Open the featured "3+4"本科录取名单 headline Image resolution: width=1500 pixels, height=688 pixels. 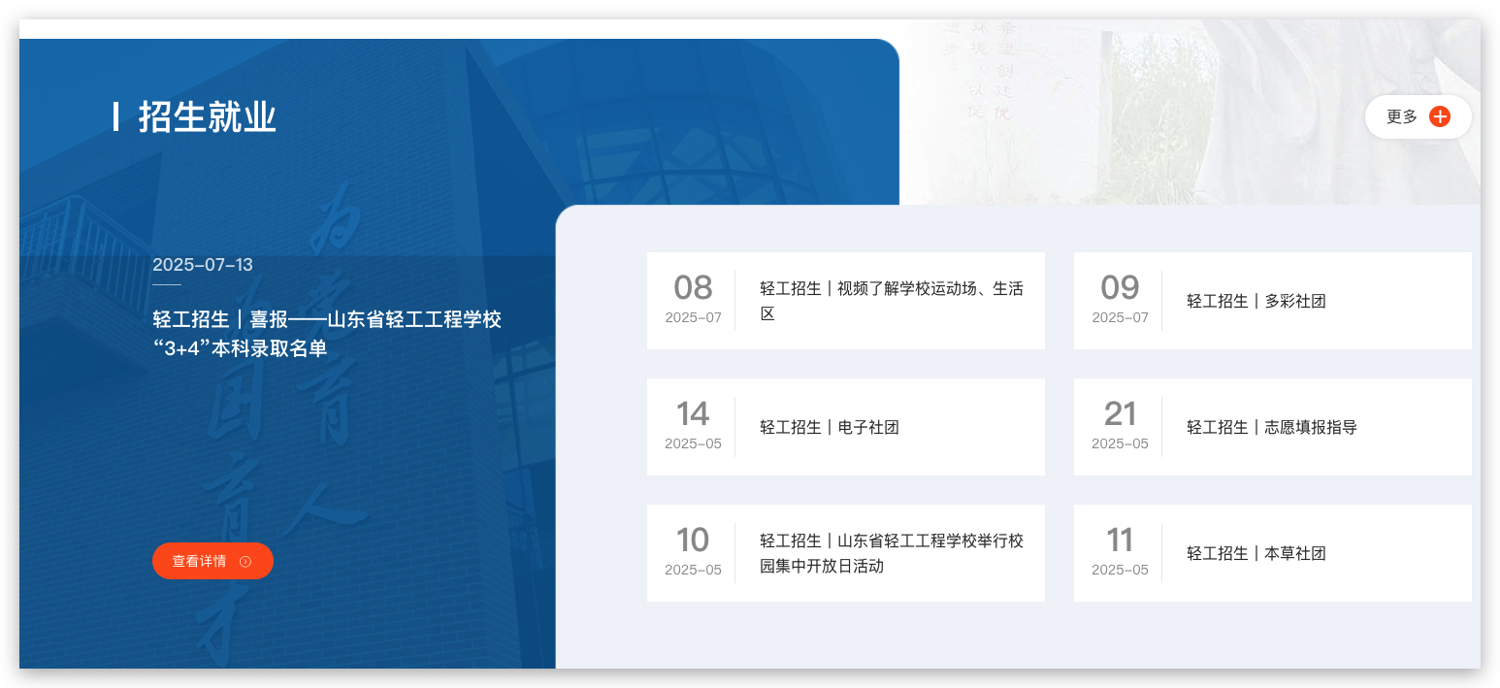click(327, 334)
